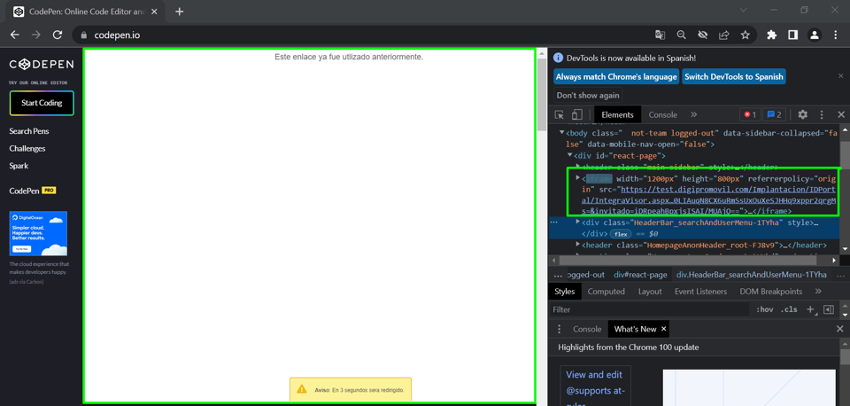
Task: Click the share page icon in address bar
Action: click(724, 35)
